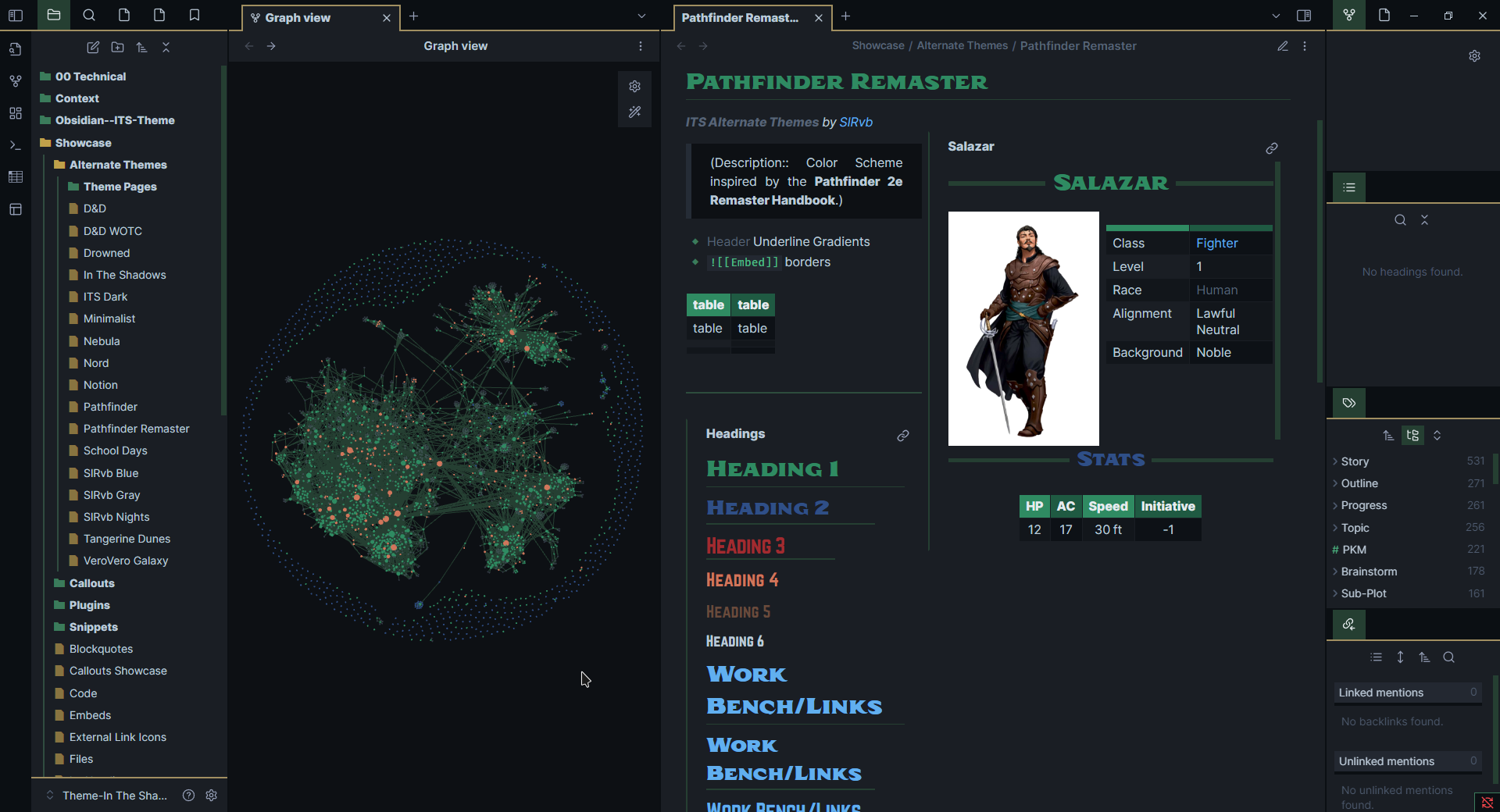Switch note to editing mode pencil
1500x812 pixels.
tap(1283, 46)
